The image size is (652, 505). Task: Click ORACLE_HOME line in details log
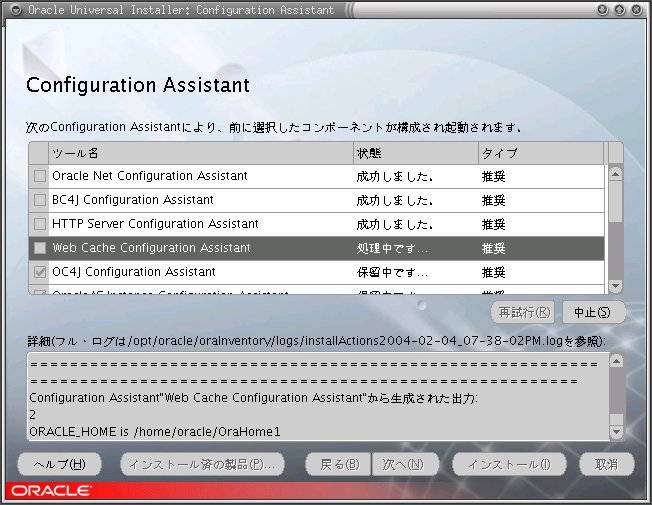(x=155, y=432)
